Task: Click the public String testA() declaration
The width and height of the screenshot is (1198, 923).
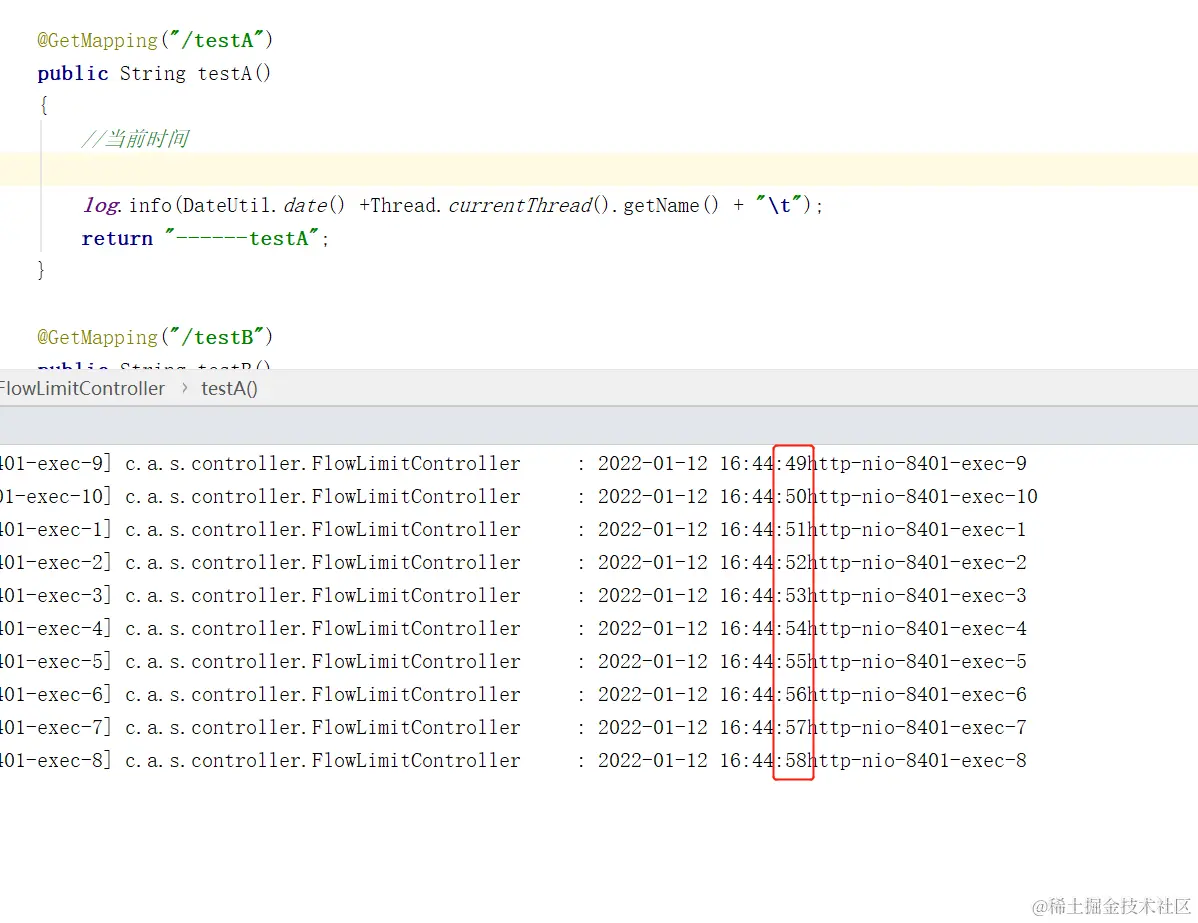Action: click(x=154, y=73)
